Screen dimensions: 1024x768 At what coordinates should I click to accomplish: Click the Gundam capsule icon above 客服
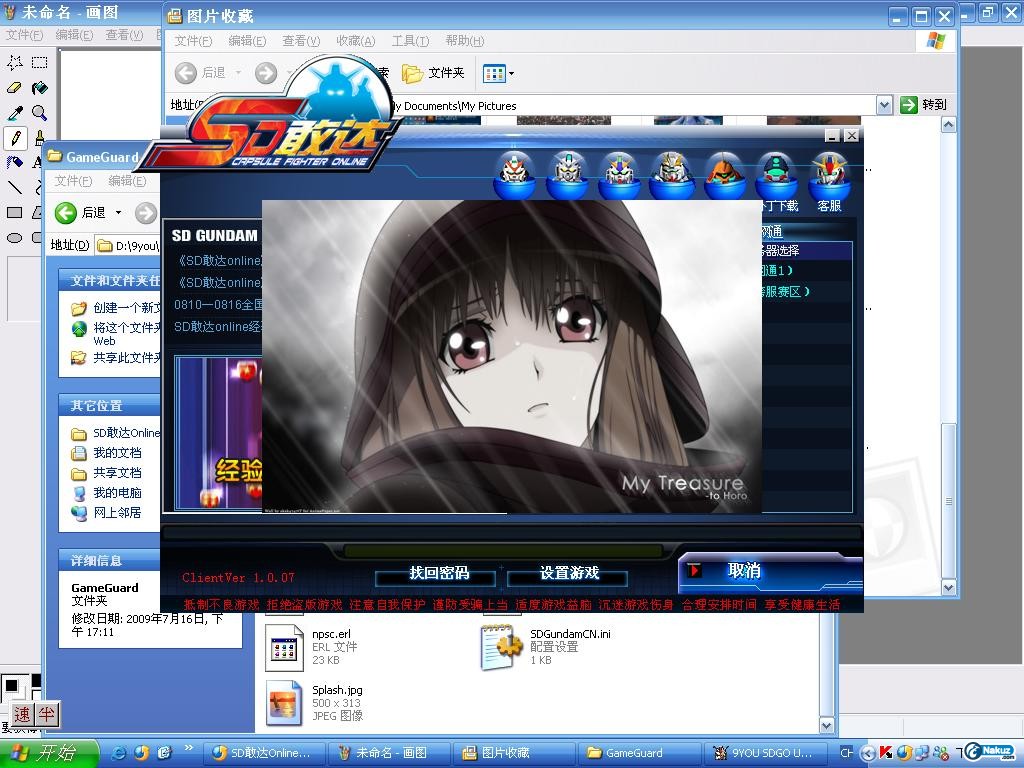click(x=829, y=175)
